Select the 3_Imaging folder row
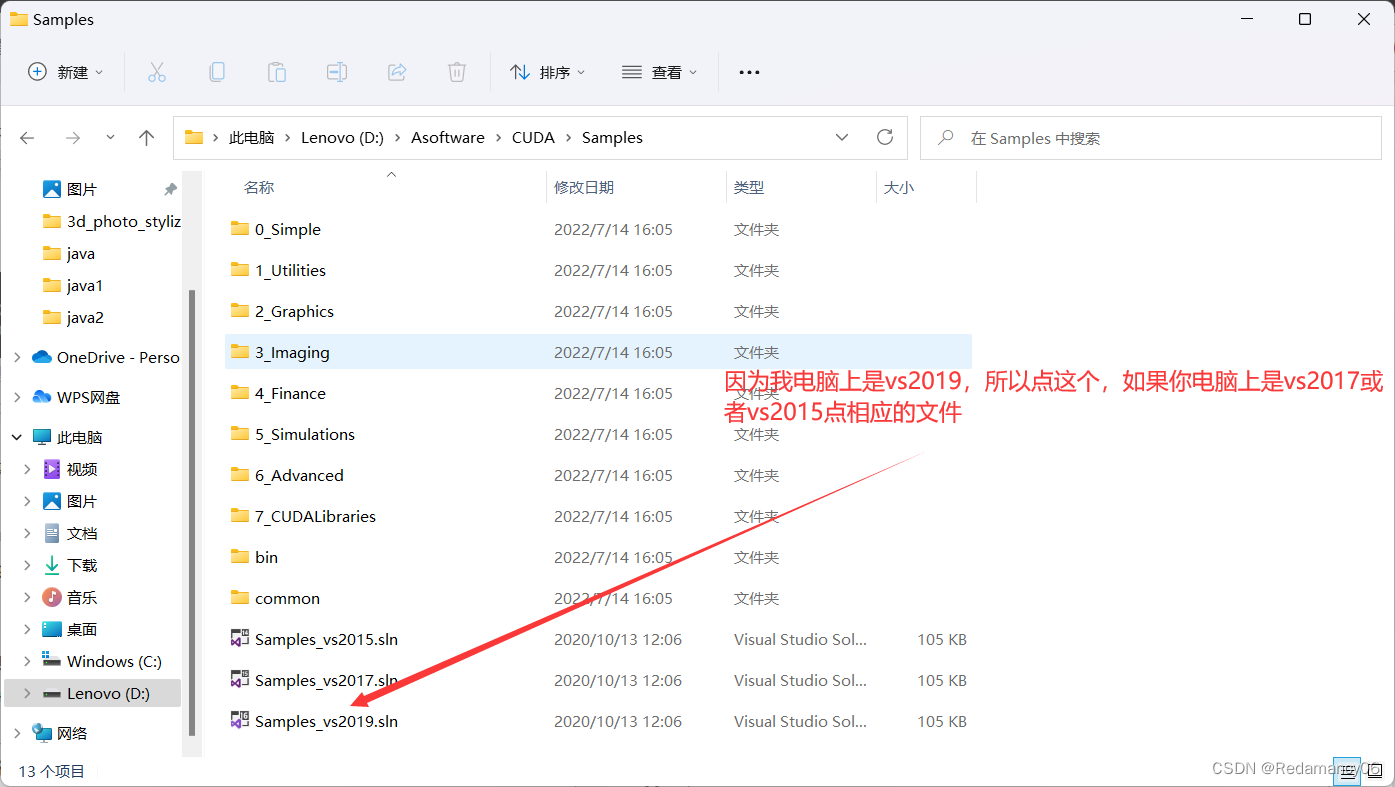The width and height of the screenshot is (1395, 787). pos(598,352)
